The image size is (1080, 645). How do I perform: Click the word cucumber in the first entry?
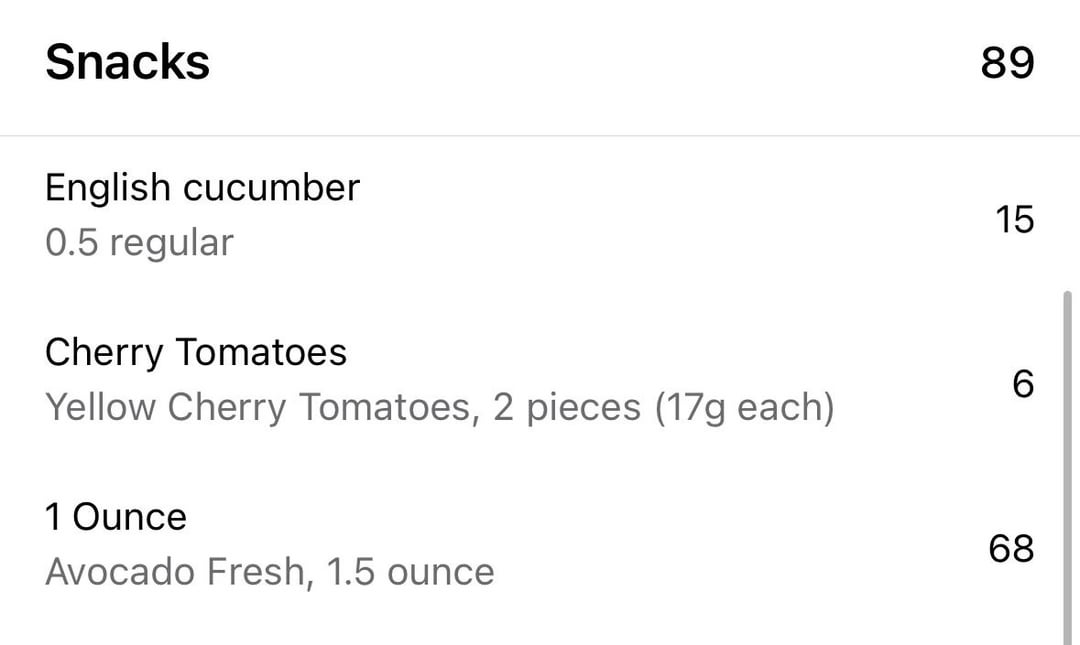pos(271,187)
